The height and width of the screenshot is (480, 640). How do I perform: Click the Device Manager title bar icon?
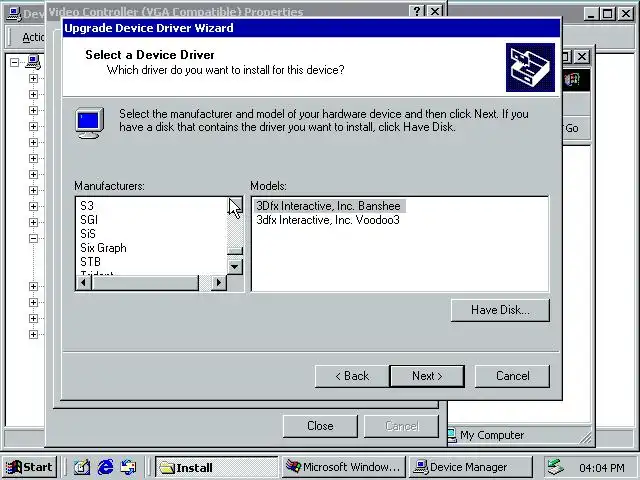(14, 14)
